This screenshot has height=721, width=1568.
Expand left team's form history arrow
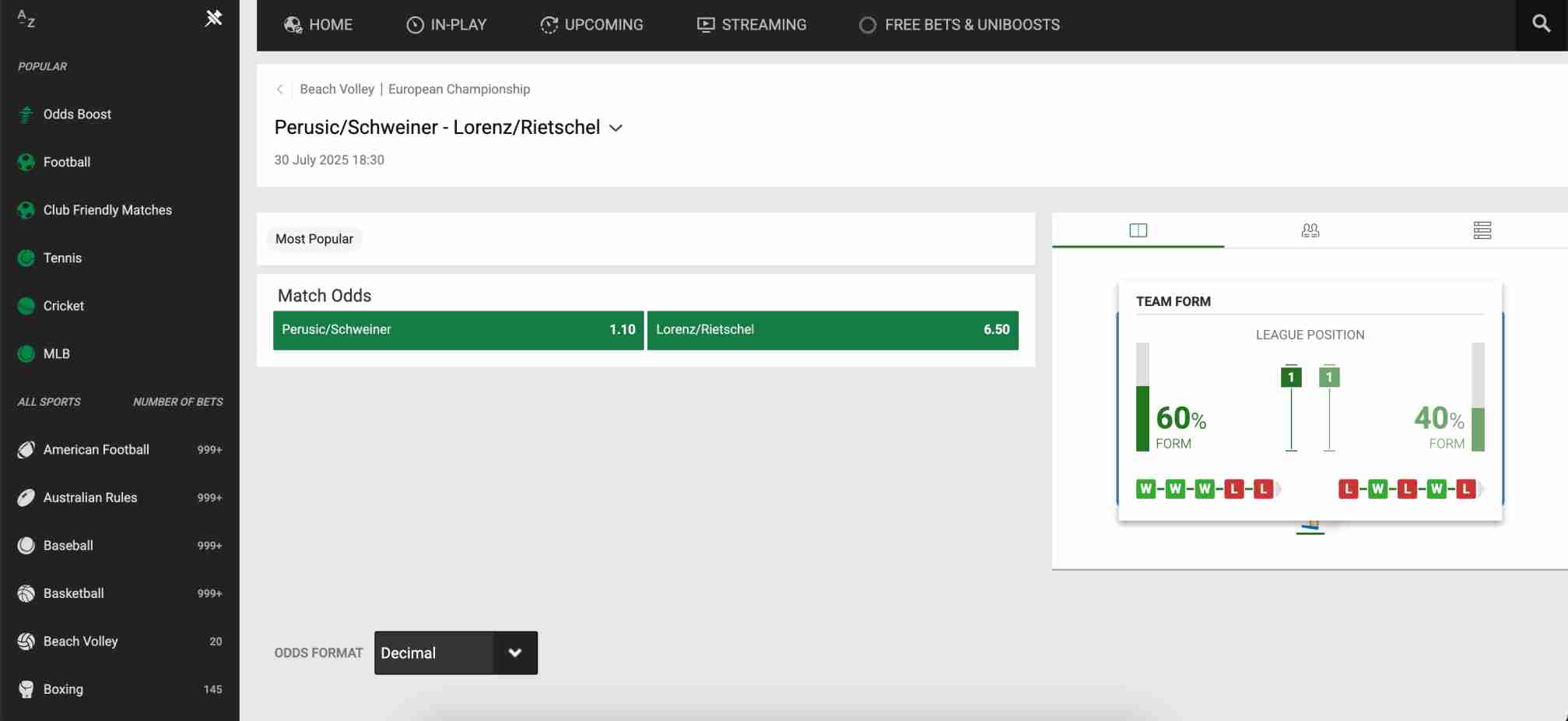click(x=1279, y=489)
